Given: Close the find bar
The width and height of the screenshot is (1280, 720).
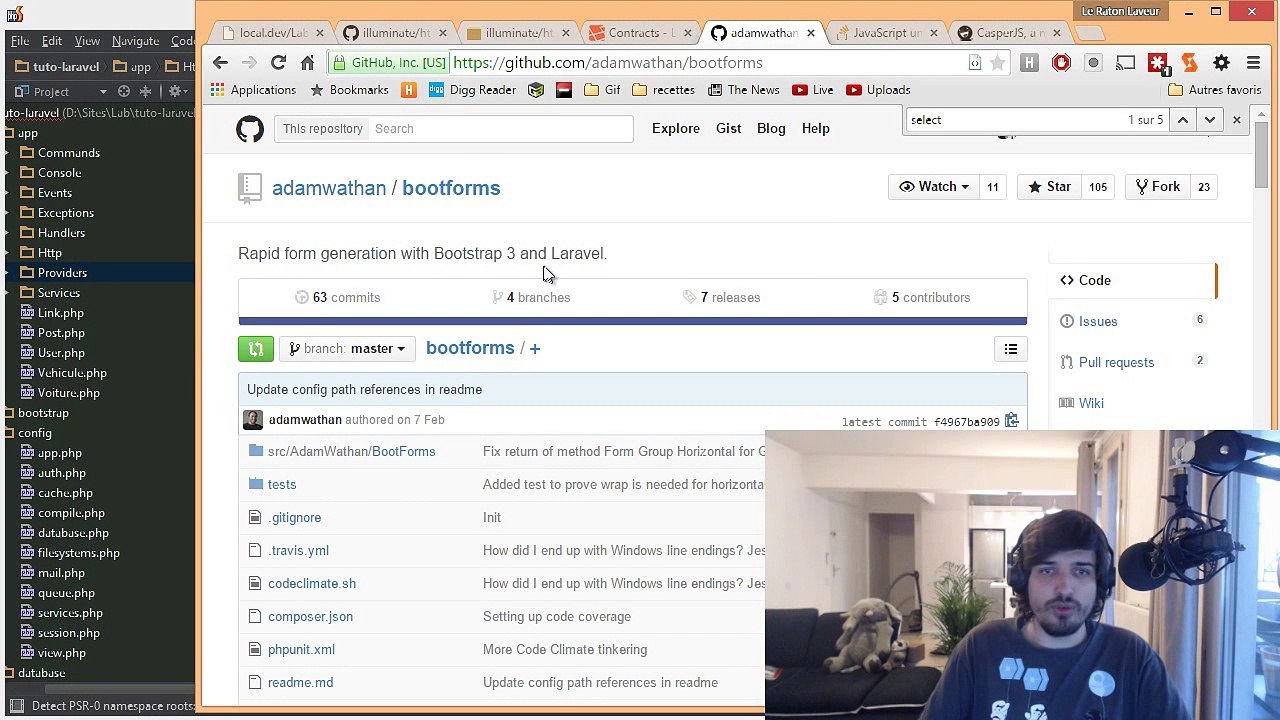Looking at the screenshot, I should click(x=1236, y=120).
